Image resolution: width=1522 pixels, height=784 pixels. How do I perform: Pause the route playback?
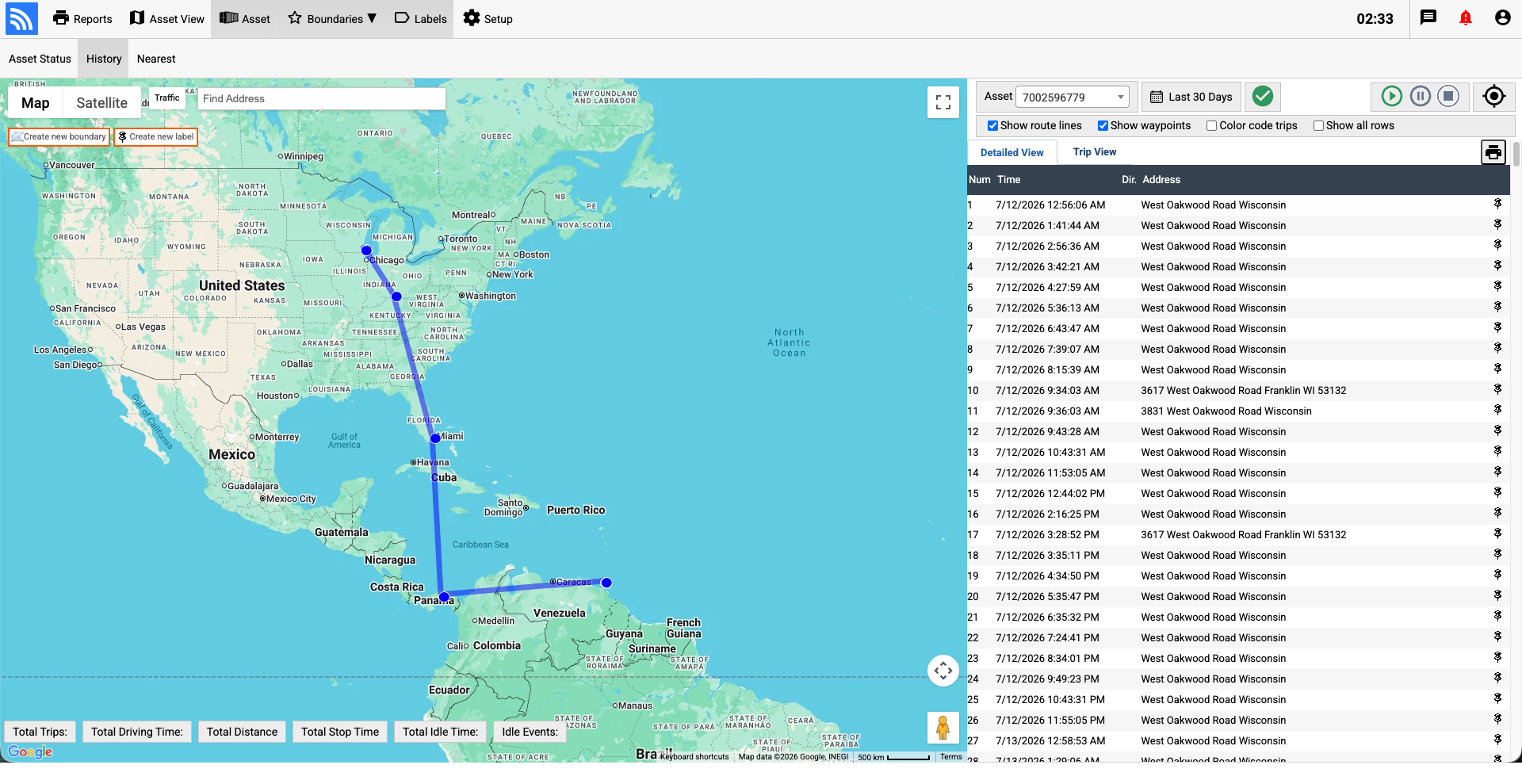coord(1421,96)
